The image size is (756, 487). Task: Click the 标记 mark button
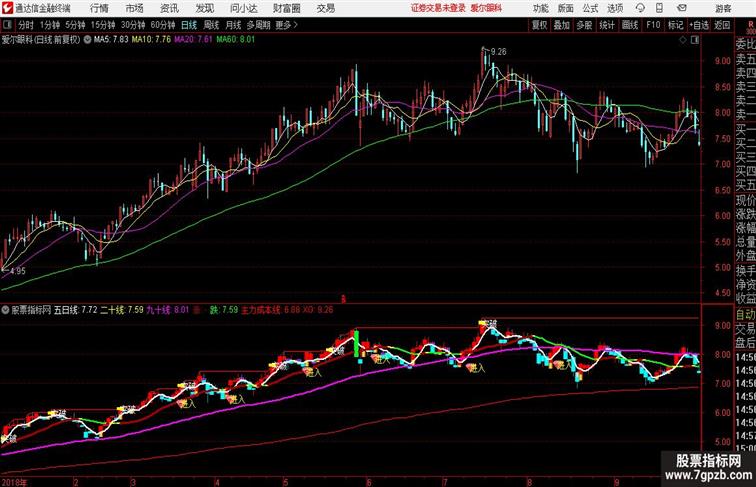coord(675,25)
